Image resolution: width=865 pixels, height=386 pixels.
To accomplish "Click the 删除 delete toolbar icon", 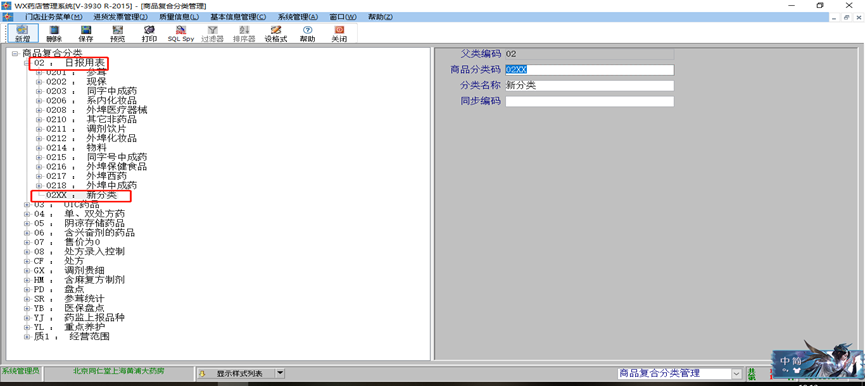I will (x=54, y=33).
